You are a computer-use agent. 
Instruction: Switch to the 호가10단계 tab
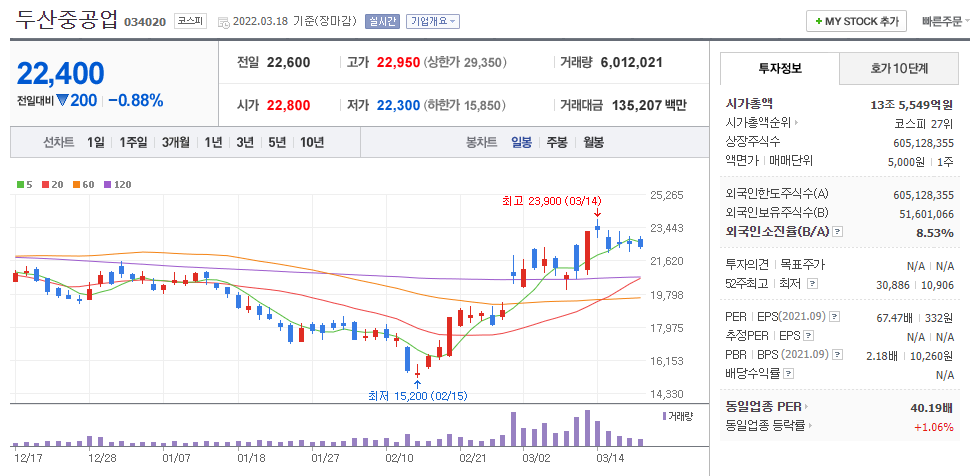point(899,69)
